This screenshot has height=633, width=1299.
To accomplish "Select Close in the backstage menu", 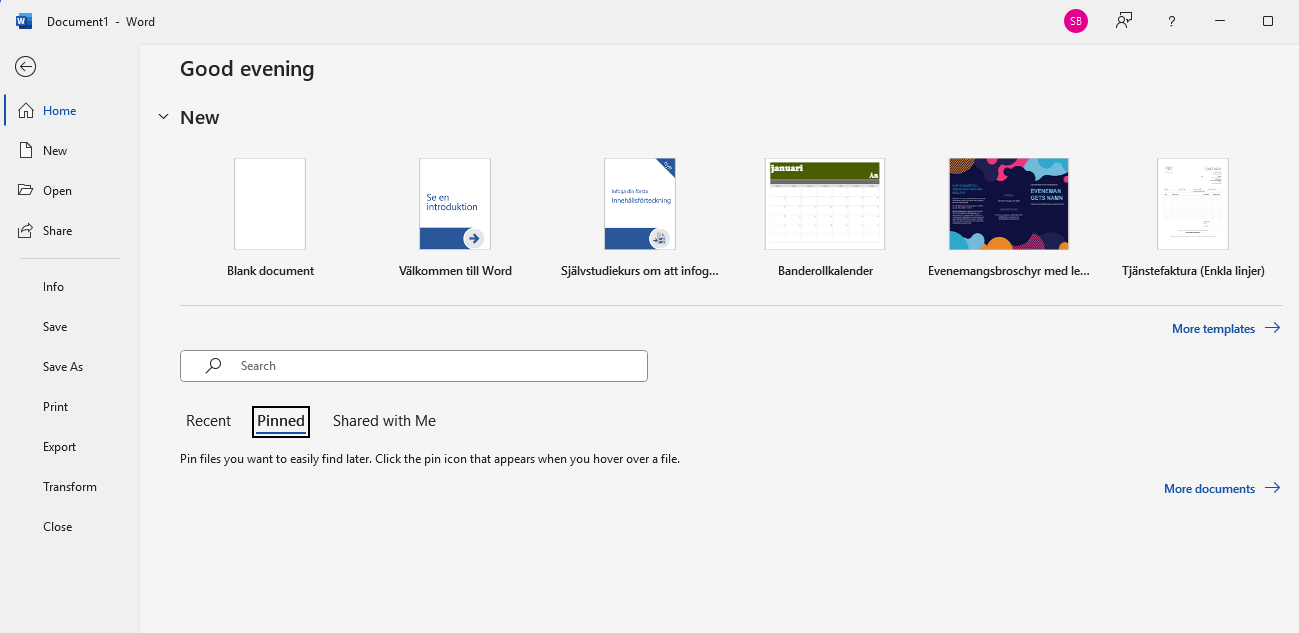I will 58,526.
